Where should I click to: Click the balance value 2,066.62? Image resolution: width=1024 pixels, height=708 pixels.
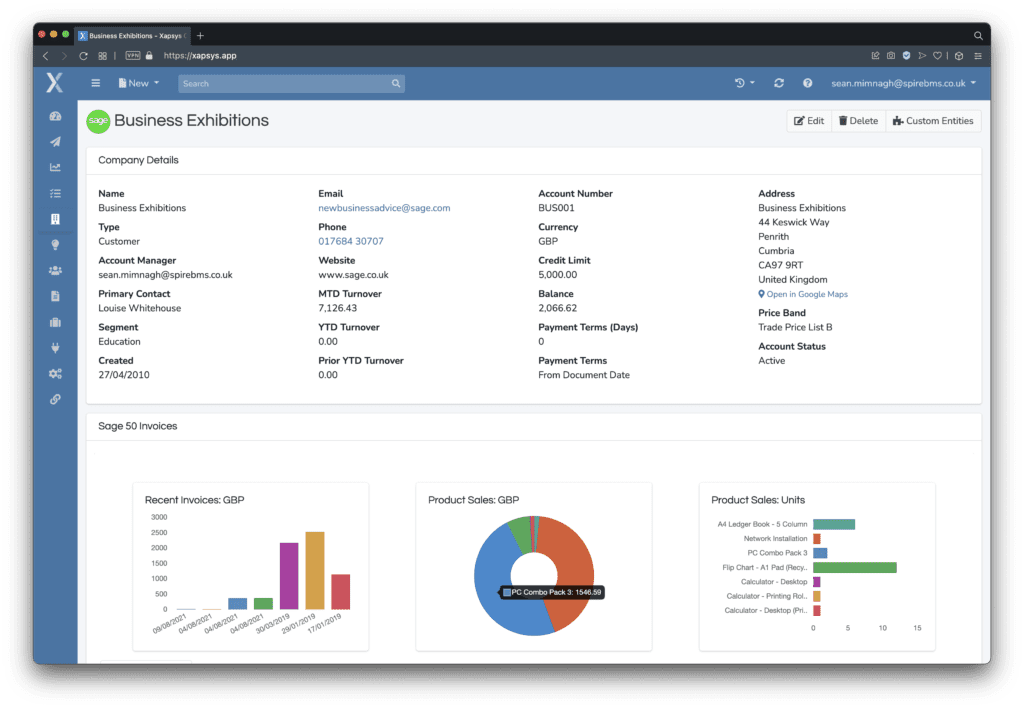558,308
